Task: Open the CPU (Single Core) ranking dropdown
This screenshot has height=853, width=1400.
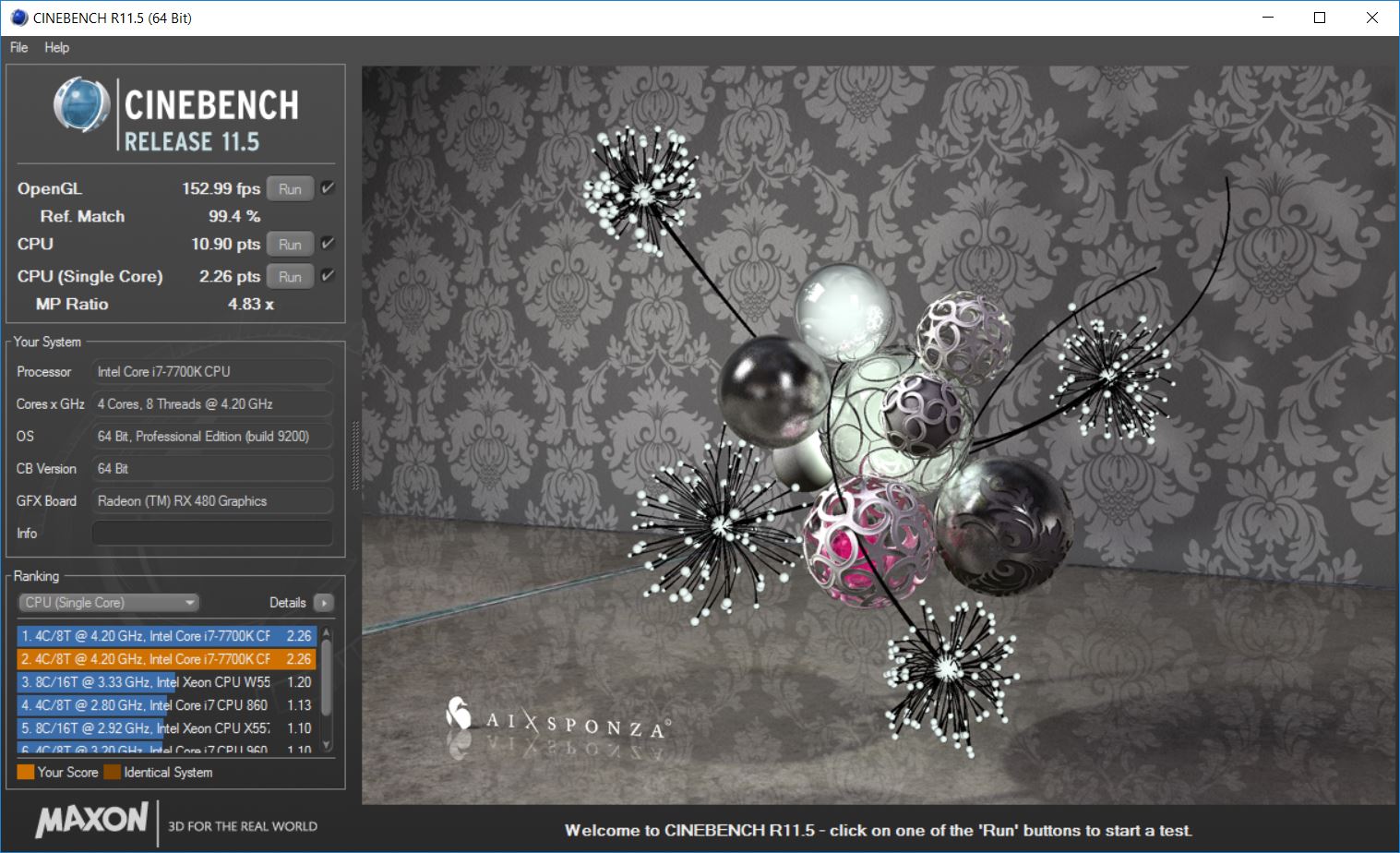Action: pyautogui.click(x=109, y=603)
